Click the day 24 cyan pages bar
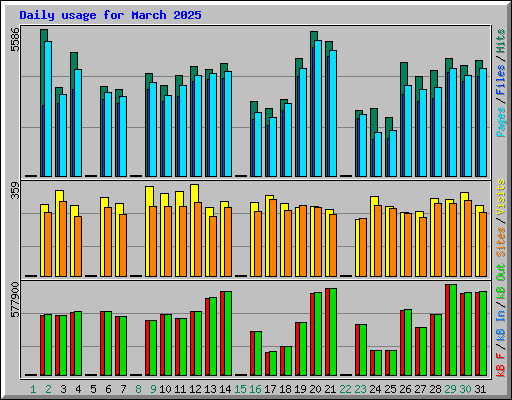This screenshot has height=400, width=512. [378, 154]
